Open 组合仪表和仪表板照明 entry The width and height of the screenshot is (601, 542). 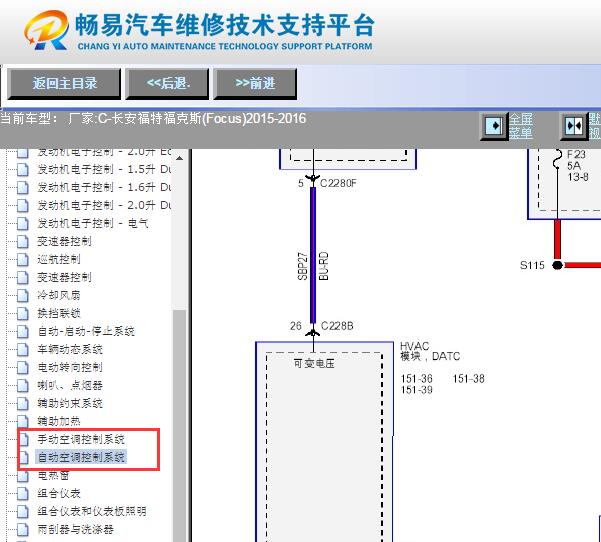point(92,511)
